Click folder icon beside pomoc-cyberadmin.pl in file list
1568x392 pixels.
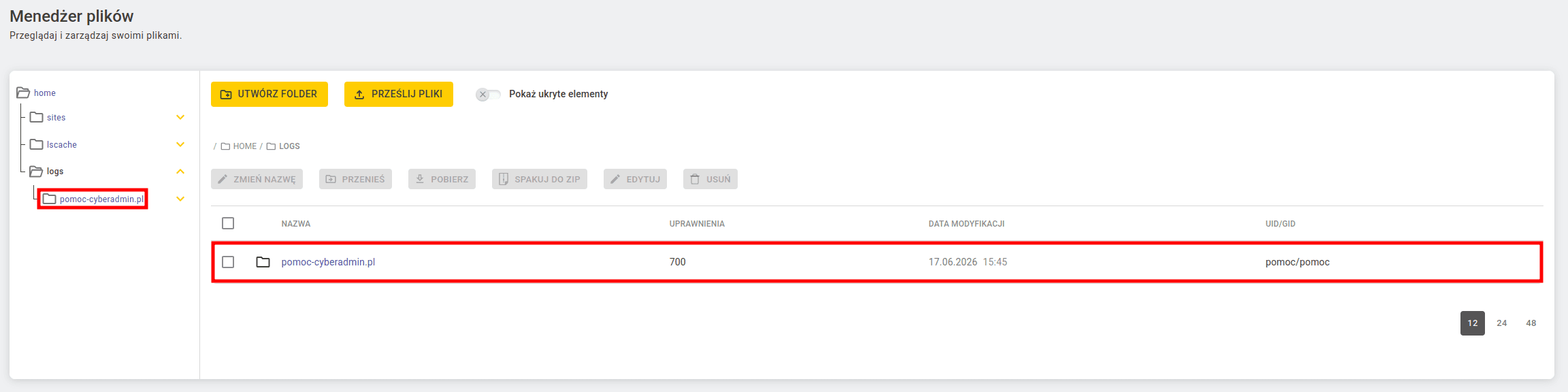coord(263,262)
